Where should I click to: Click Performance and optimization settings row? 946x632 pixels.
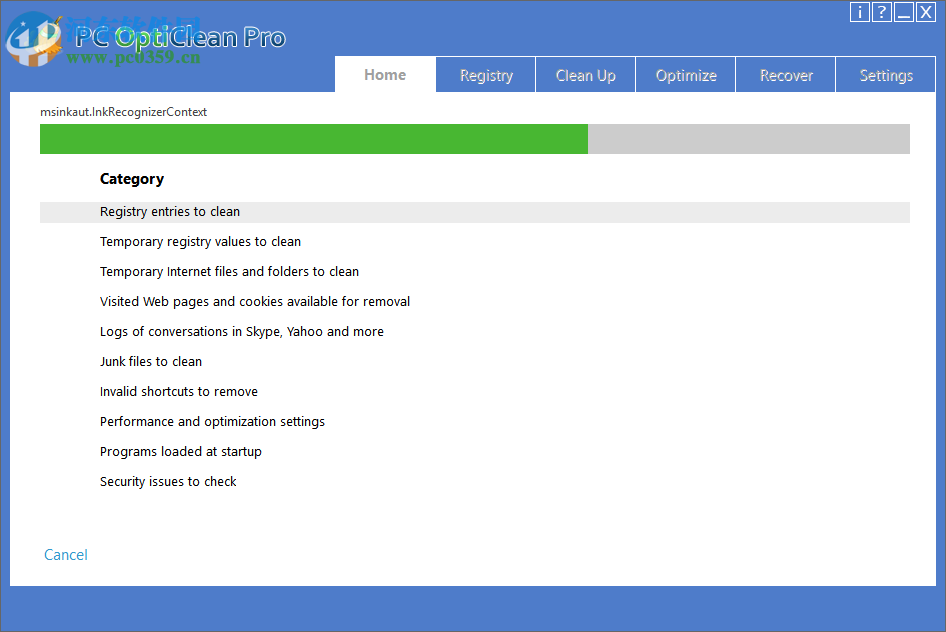212,421
